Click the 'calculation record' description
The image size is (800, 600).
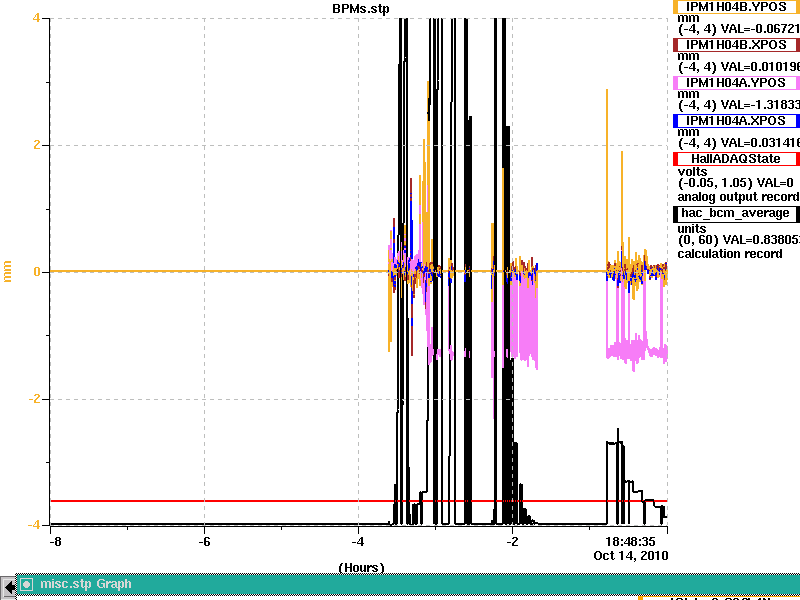(730, 254)
